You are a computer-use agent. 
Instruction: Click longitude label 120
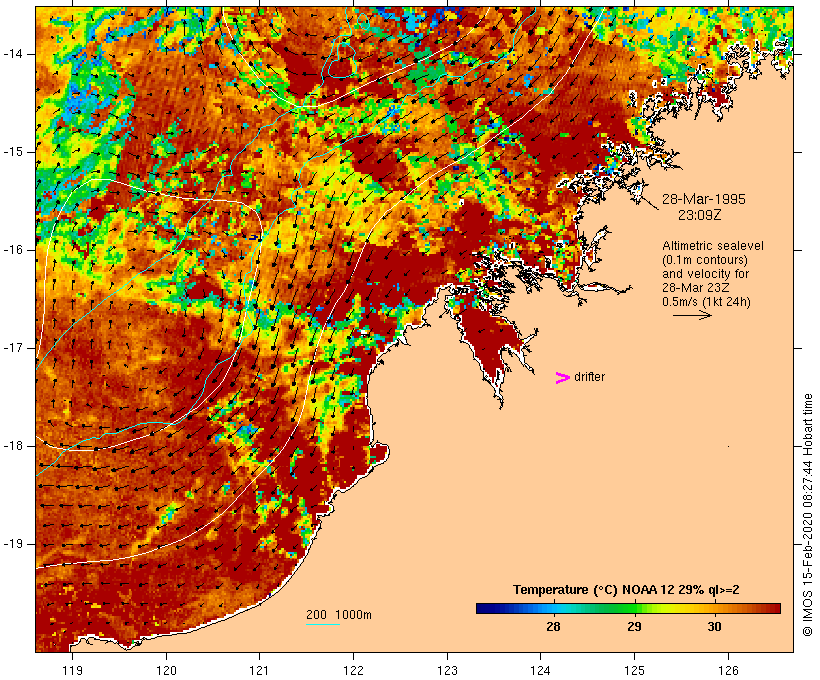(166, 670)
